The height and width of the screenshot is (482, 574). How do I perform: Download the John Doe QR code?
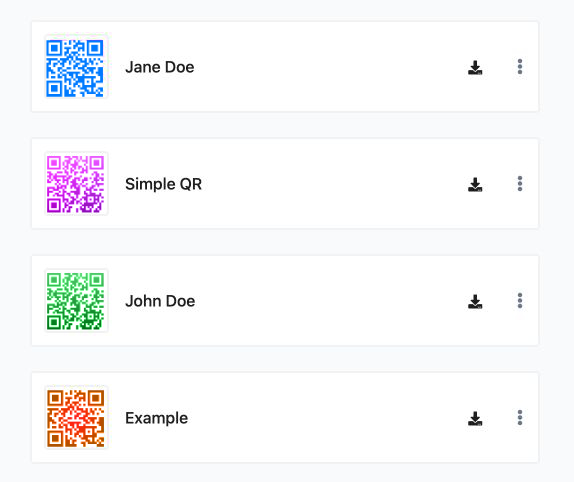click(475, 301)
